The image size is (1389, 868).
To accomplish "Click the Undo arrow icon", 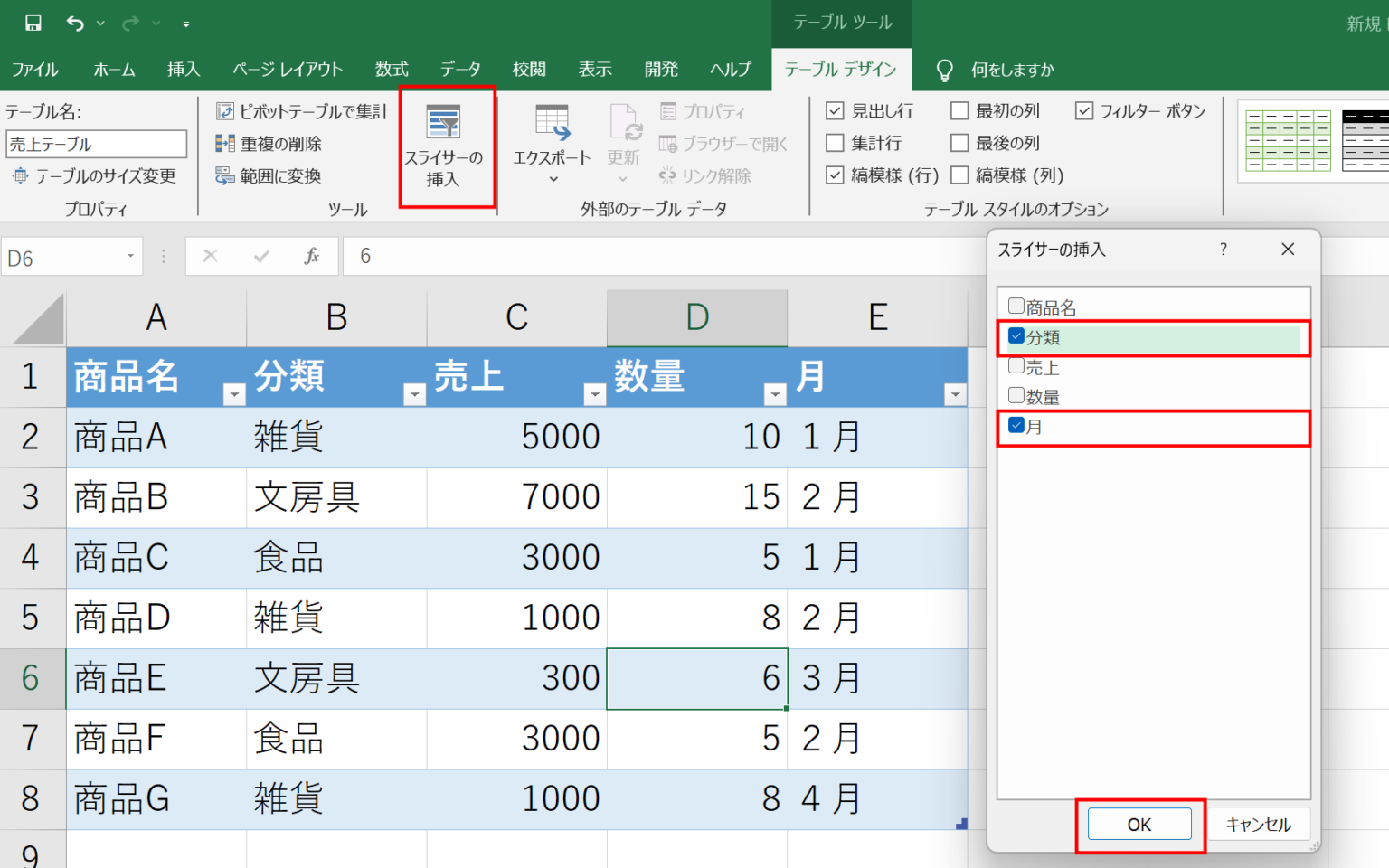I will coord(77,23).
